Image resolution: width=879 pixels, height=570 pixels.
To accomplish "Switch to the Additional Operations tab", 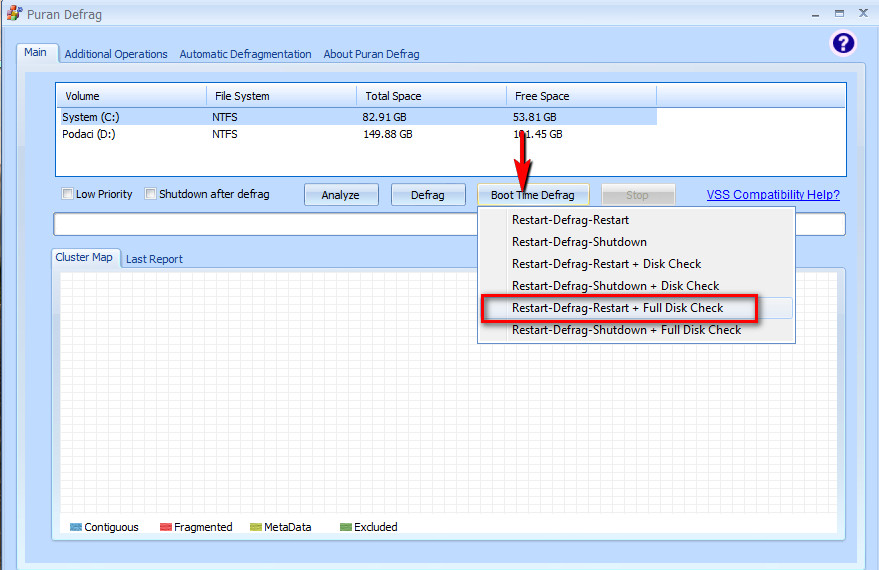I will [x=116, y=54].
